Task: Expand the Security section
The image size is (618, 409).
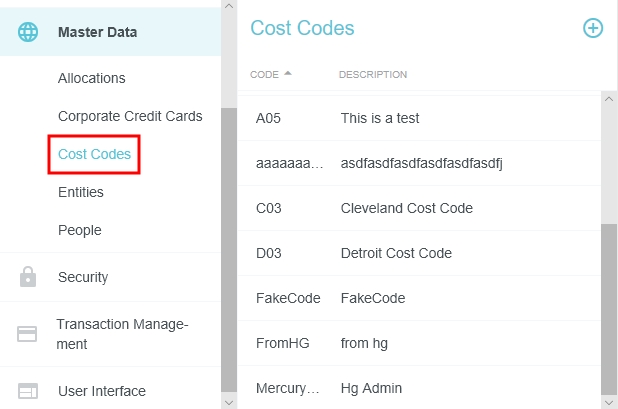Action: click(83, 277)
